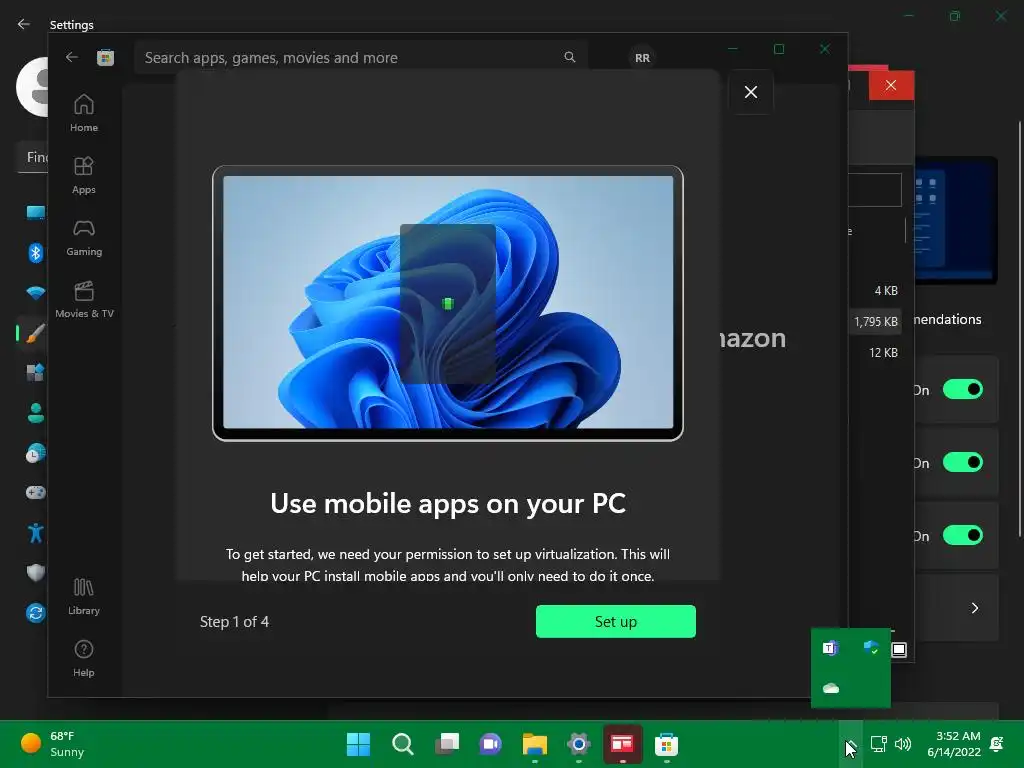Open Windows Update icon in Settings sidebar
This screenshot has height=768, width=1024.
pyautogui.click(x=35, y=613)
